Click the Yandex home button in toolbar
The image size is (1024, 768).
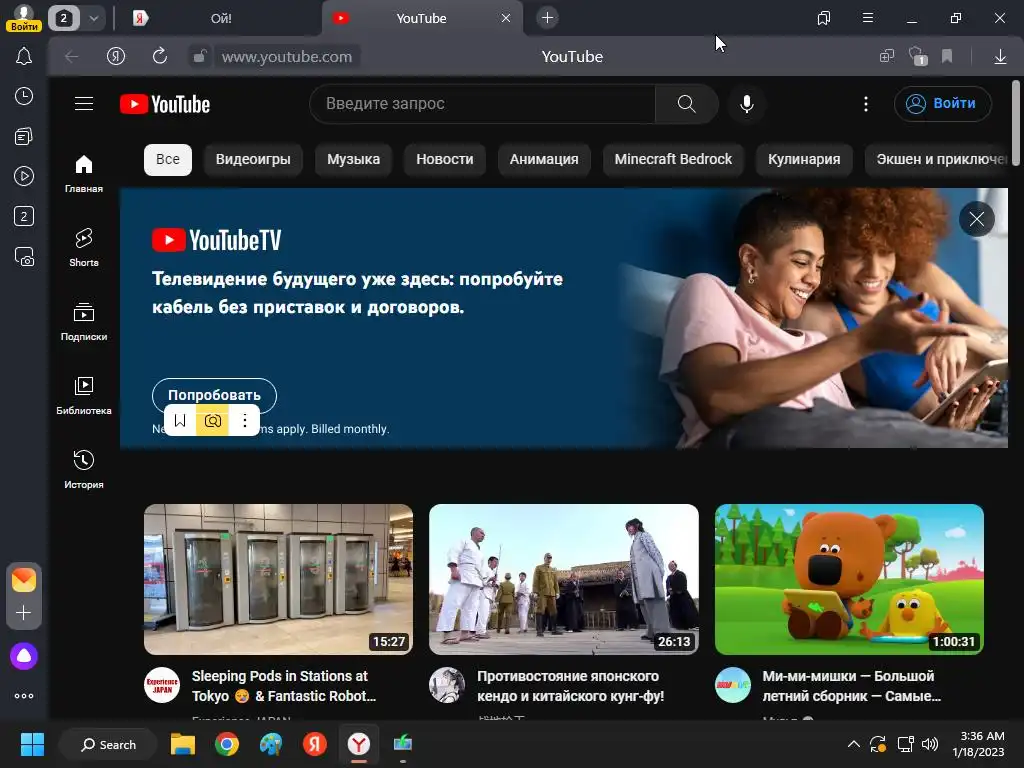tap(116, 57)
